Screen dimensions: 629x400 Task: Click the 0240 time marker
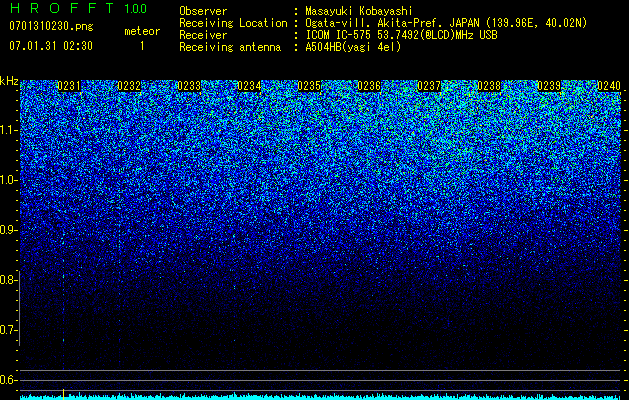tap(609, 86)
